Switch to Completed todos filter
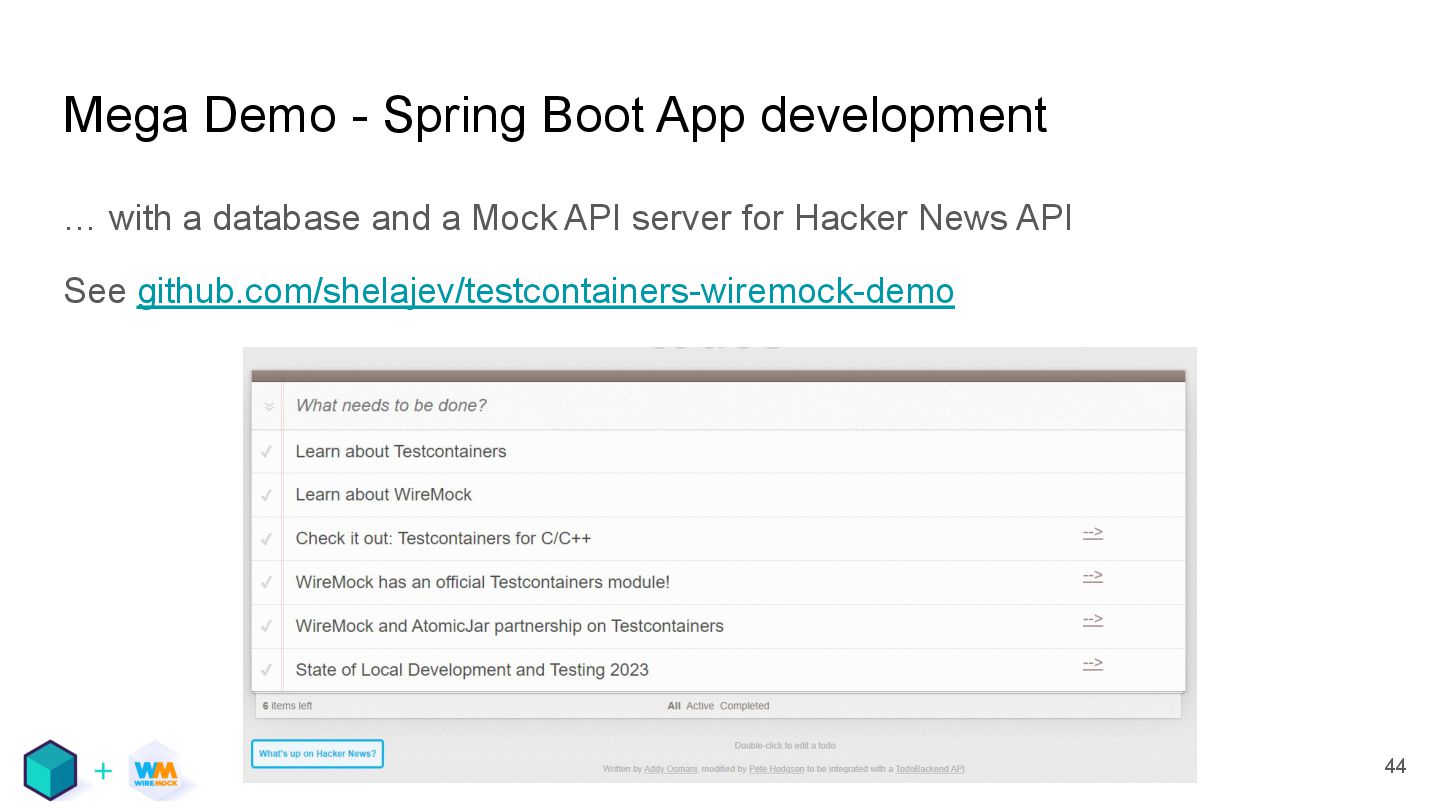The width and height of the screenshot is (1440, 810). pyautogui.click(x=744, y=706)
